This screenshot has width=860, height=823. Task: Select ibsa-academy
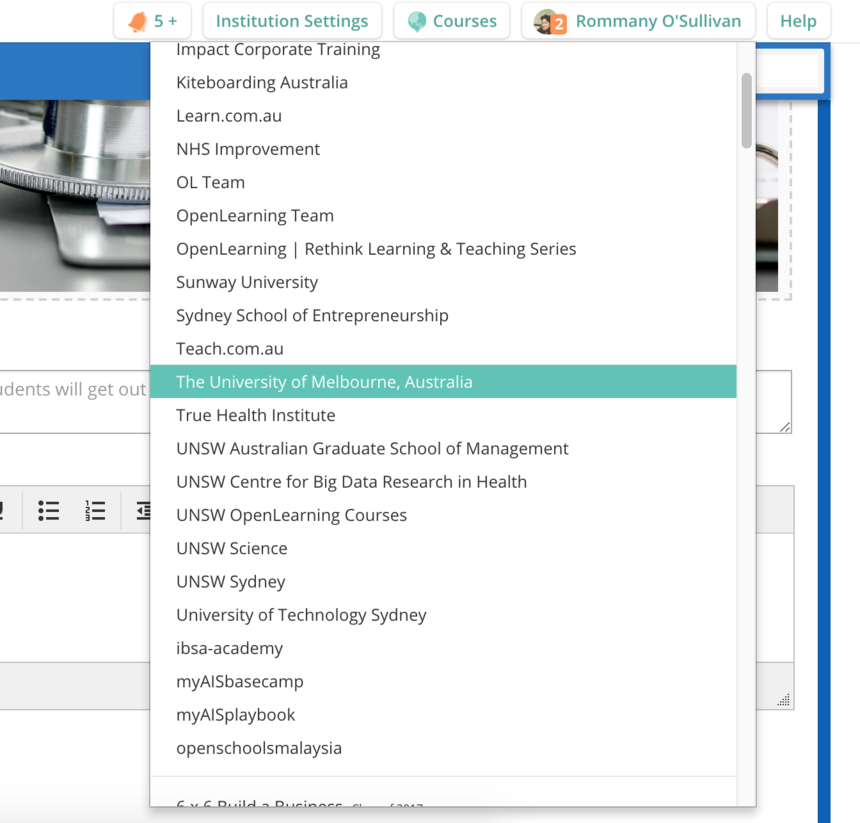(443, 648)
